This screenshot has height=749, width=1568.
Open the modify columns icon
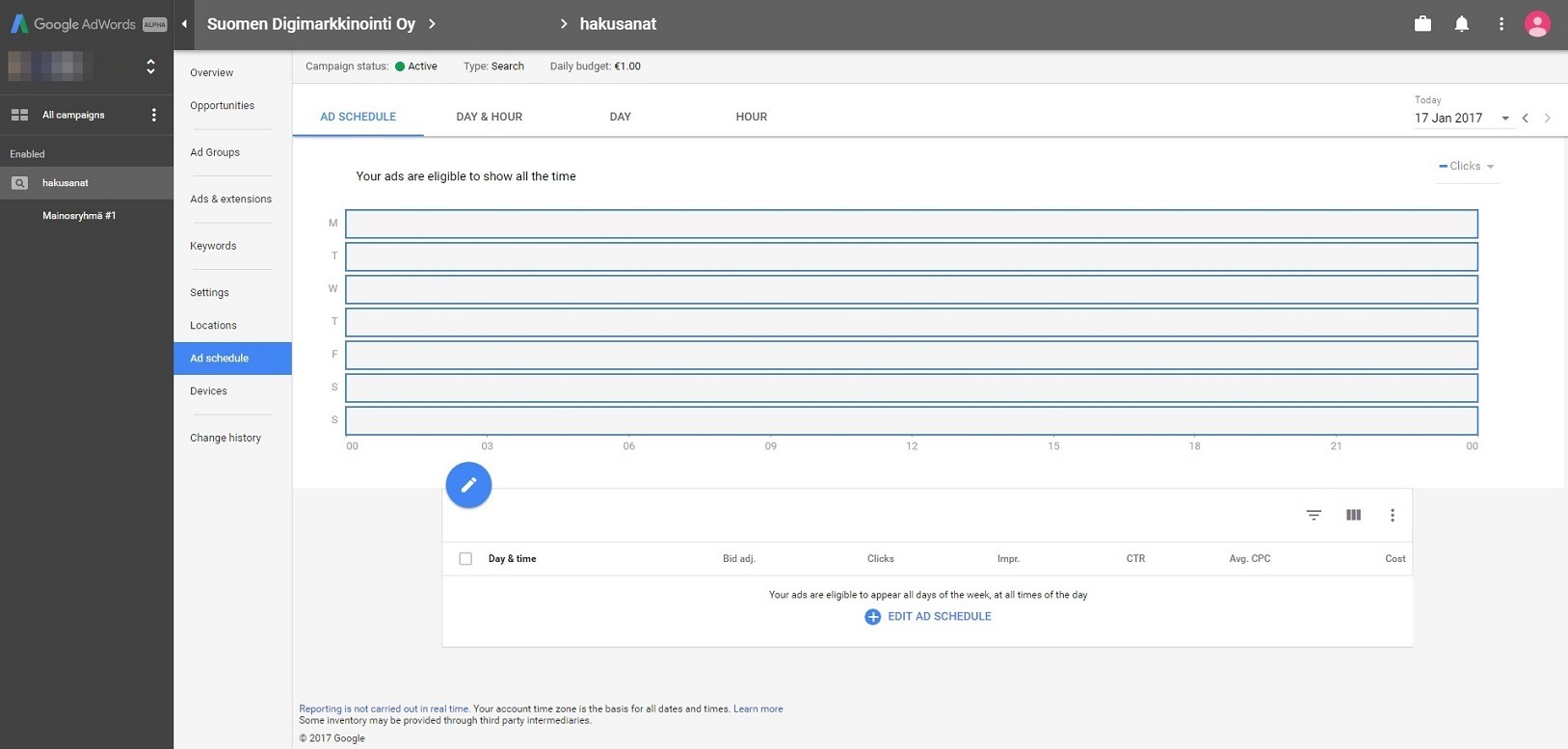pyautogui.click(x=1353, y=515)
